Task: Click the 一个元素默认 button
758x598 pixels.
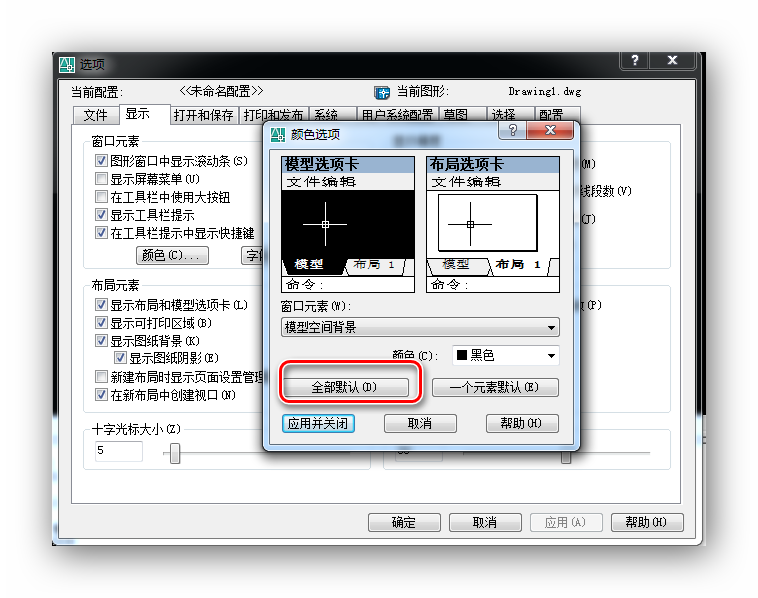Action: click(495, 387)
